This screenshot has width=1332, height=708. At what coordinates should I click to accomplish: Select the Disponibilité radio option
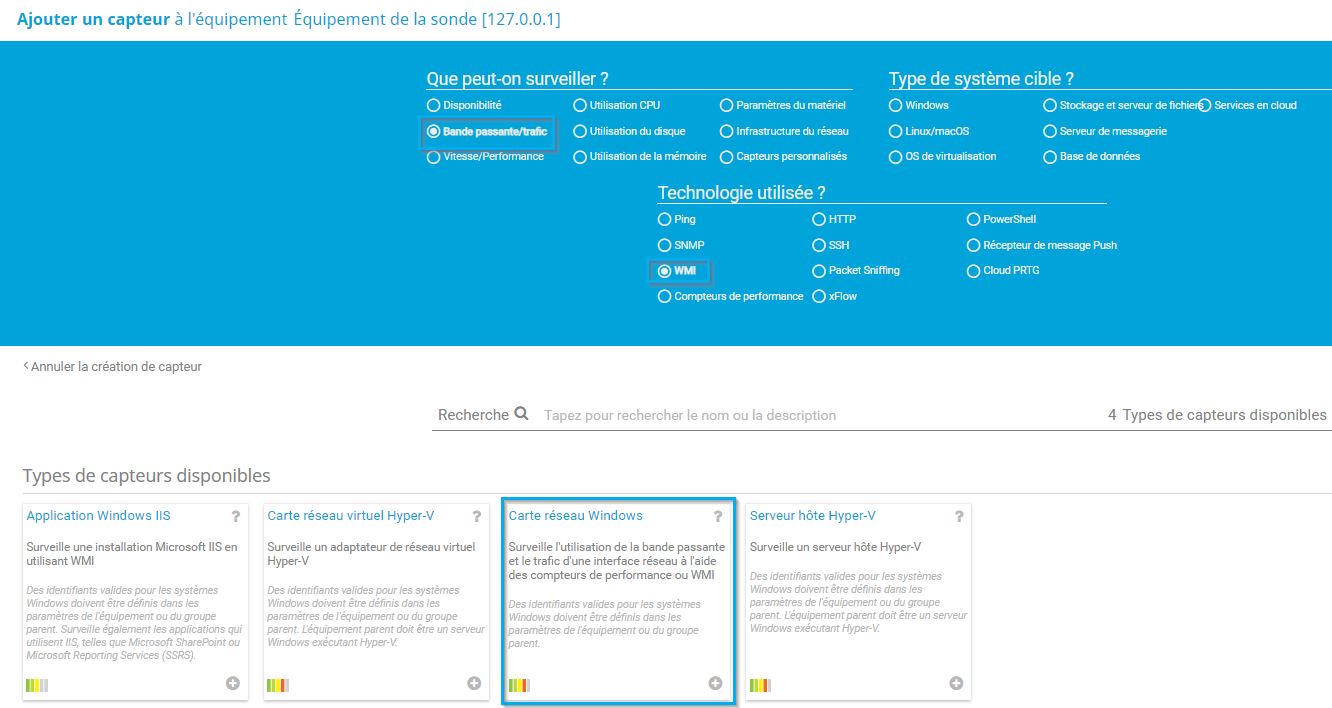(433, 105)
